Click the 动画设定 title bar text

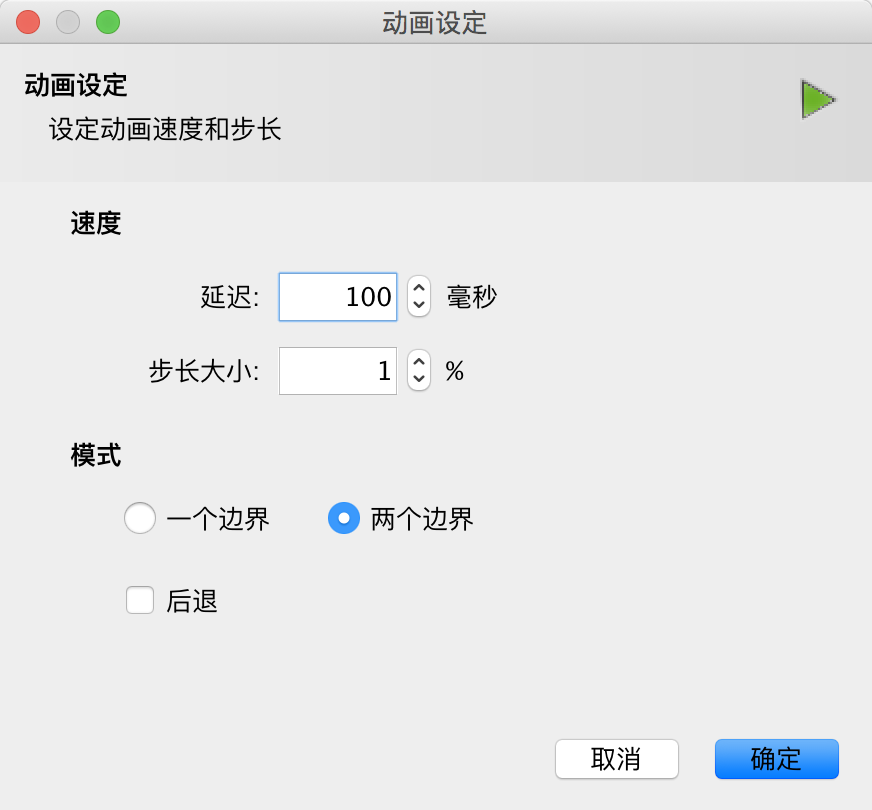pyautogui.click(x=434, y=23)
